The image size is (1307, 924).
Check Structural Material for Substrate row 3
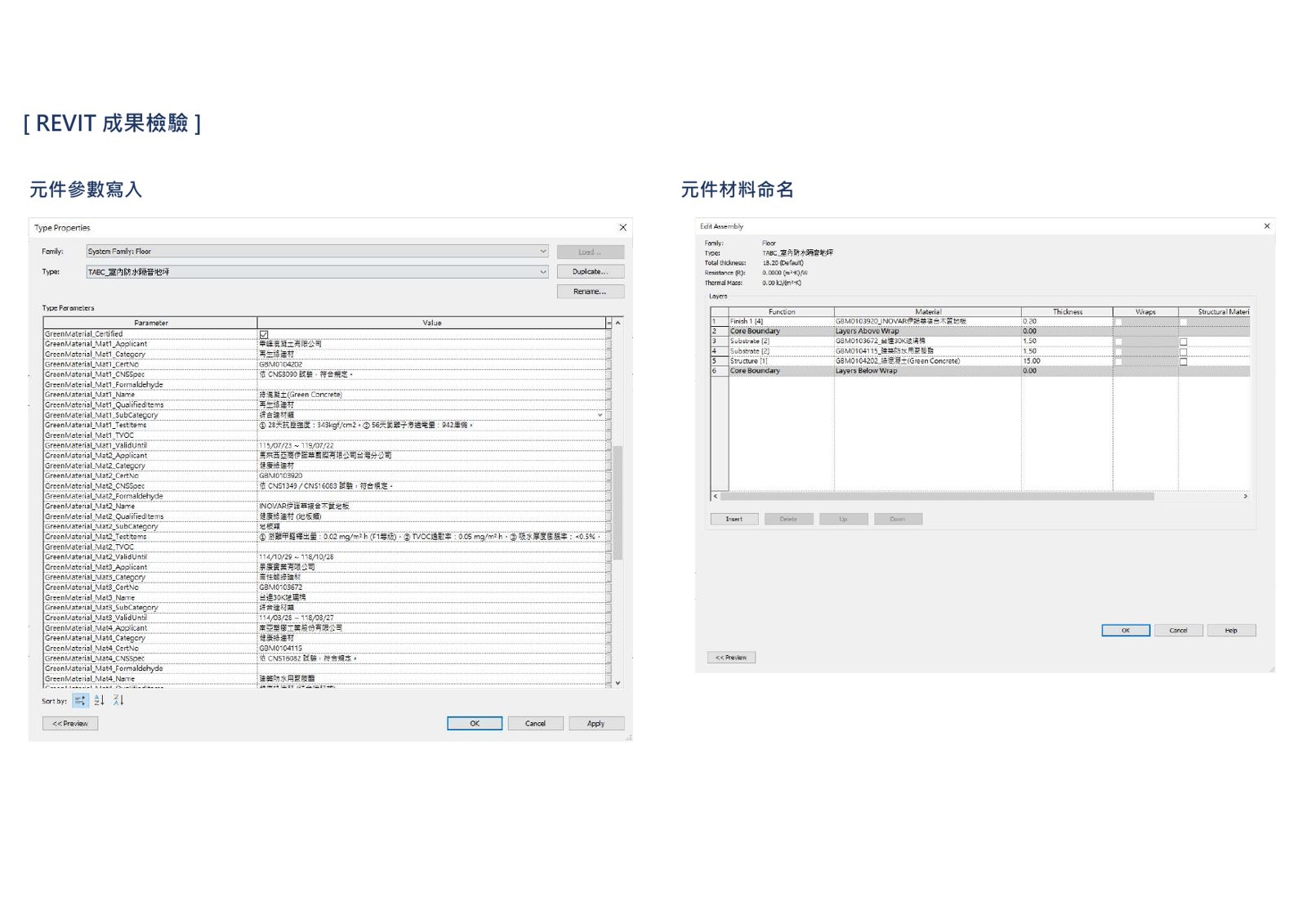pos(1183,341)
